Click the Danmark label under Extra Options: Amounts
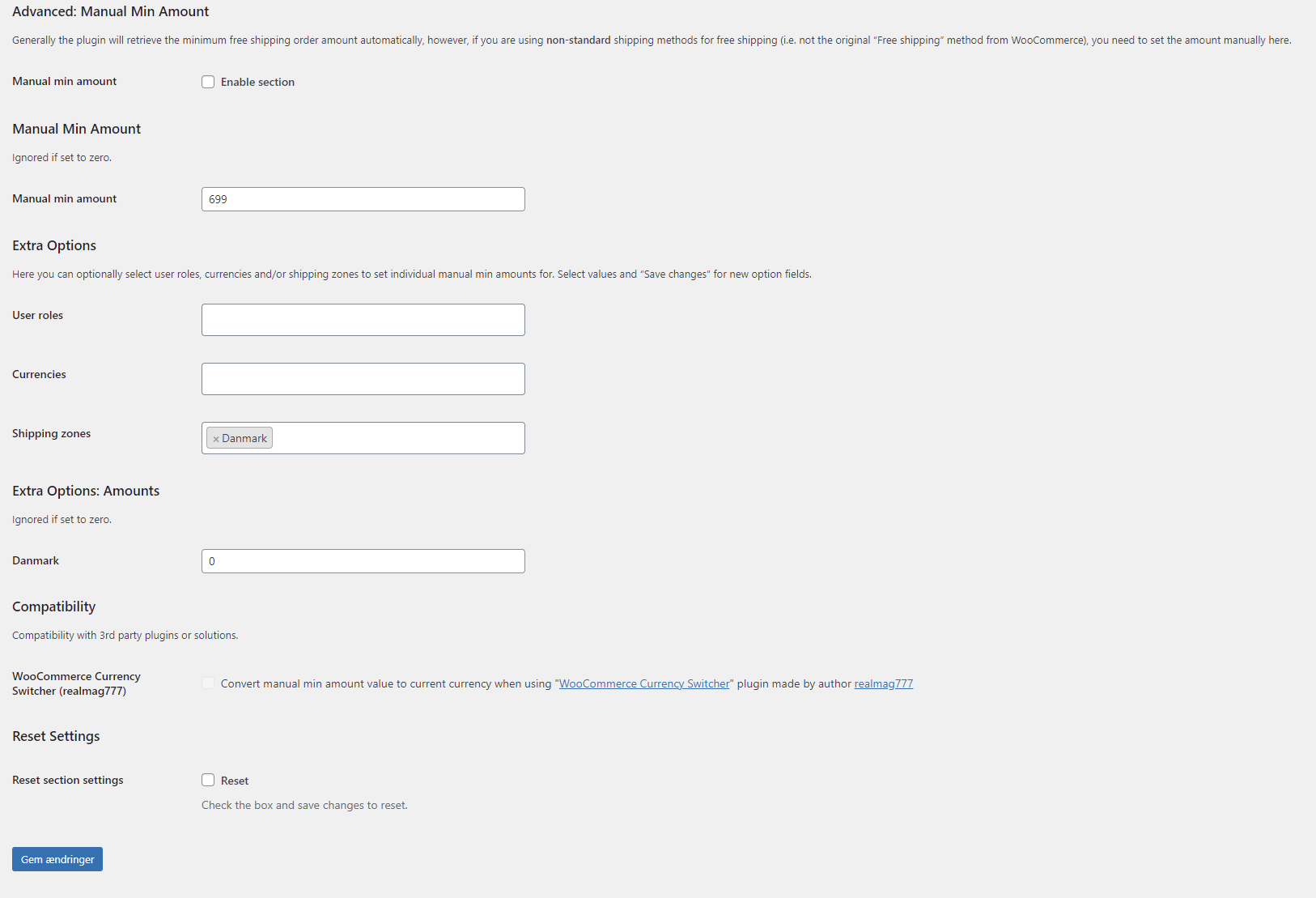Image resolution: width=1316 pixels, height=898 pixels. click(36, 560)
